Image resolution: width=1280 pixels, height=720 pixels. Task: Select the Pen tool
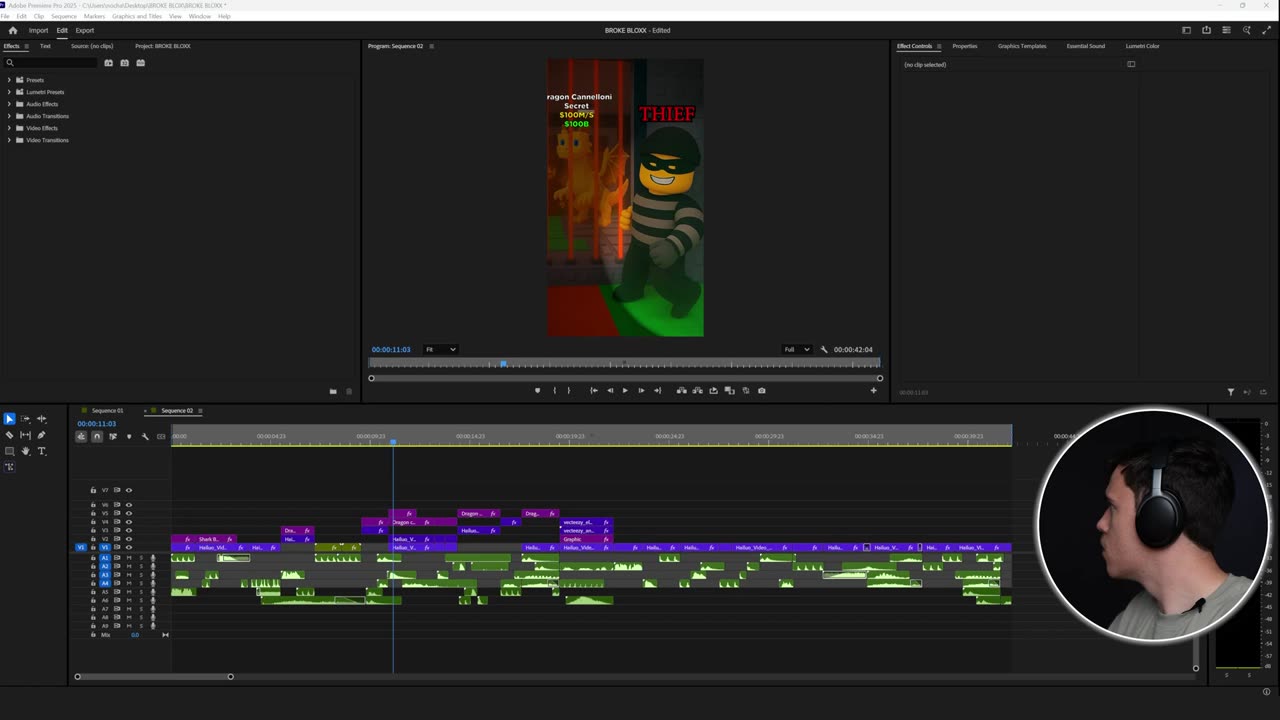pos(42,435)
